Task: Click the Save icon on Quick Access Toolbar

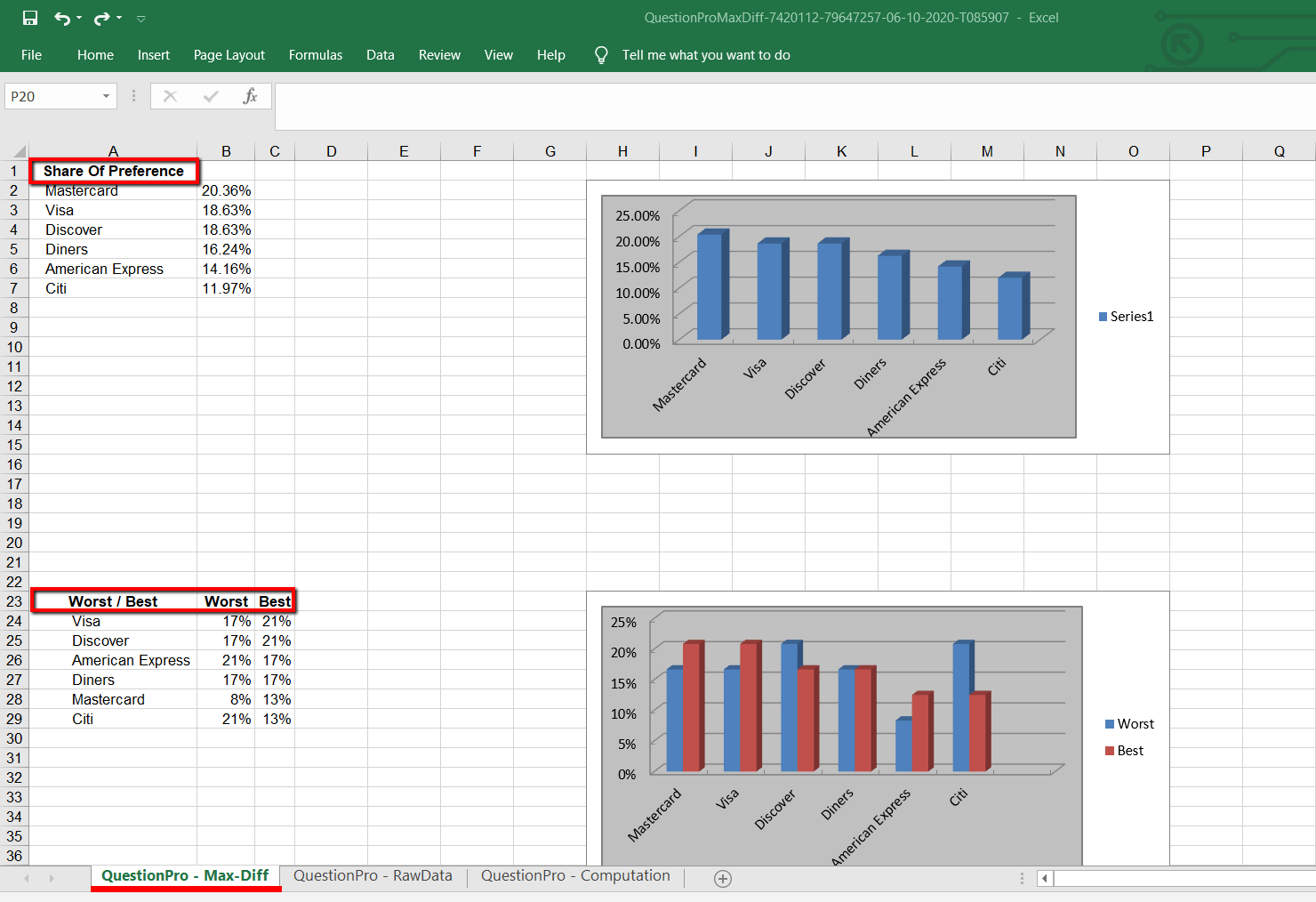Action: (29, 18)
